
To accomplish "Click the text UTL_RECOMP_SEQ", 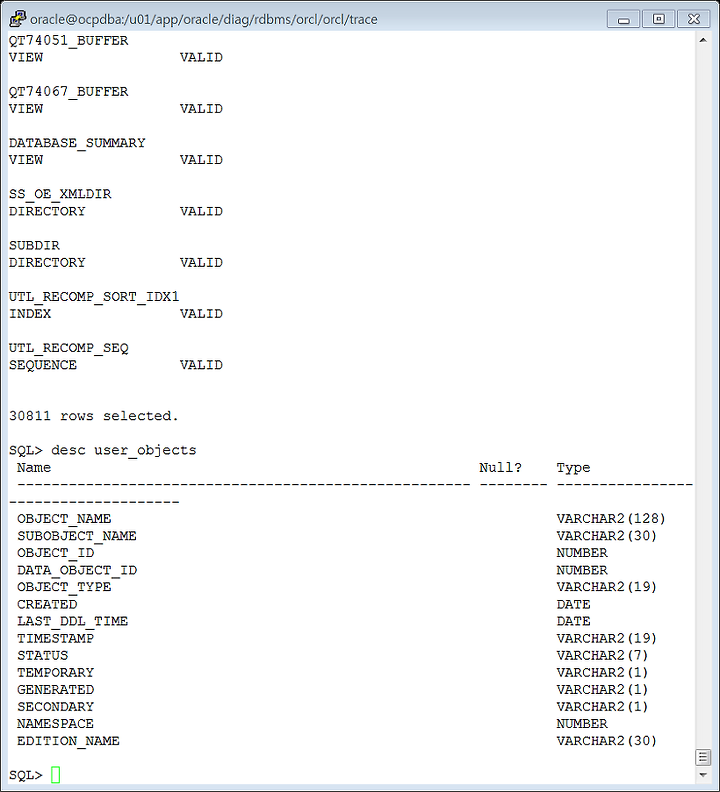I will (x=68, y=348).
